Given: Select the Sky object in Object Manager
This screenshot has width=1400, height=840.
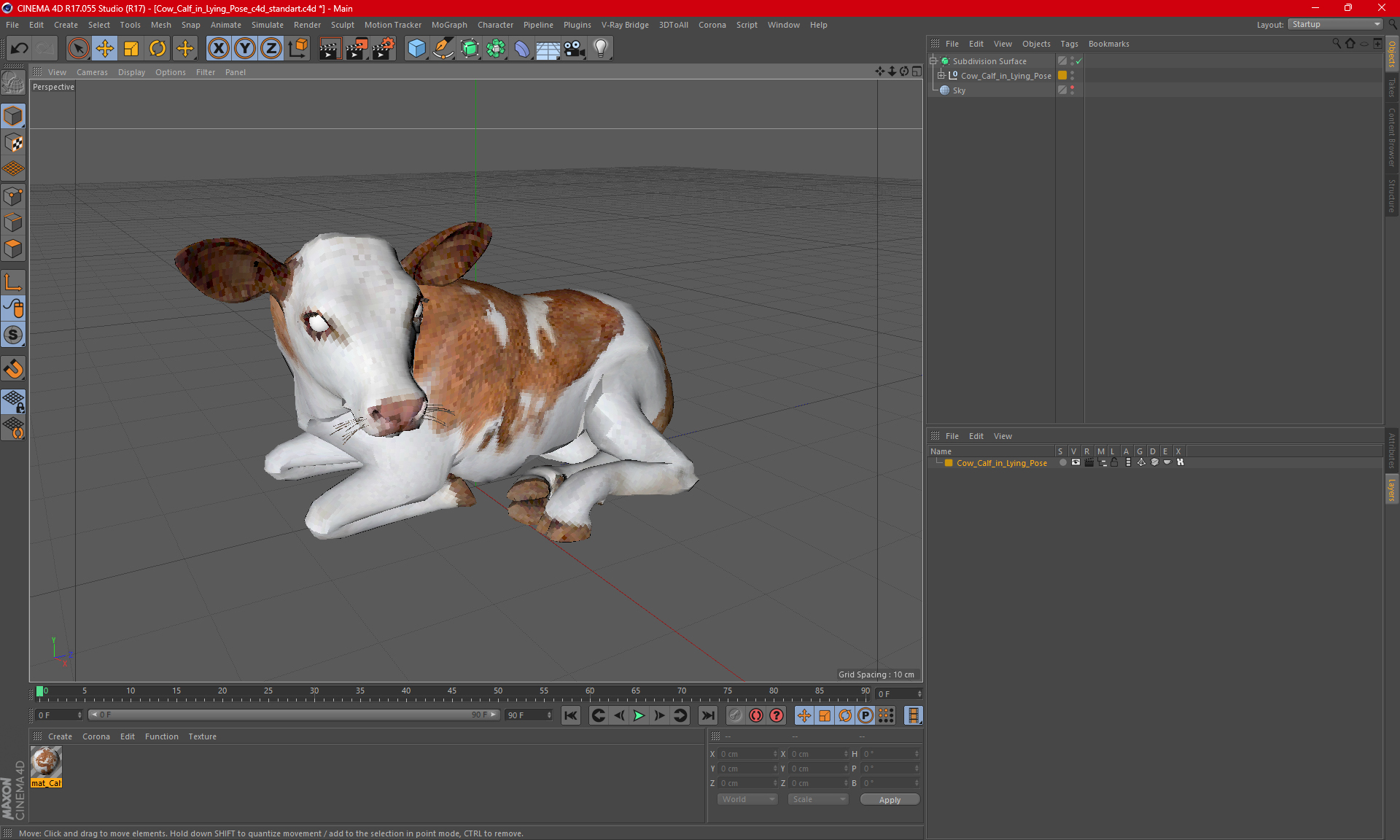Looking at the screenshot, I should click(959, 90).
